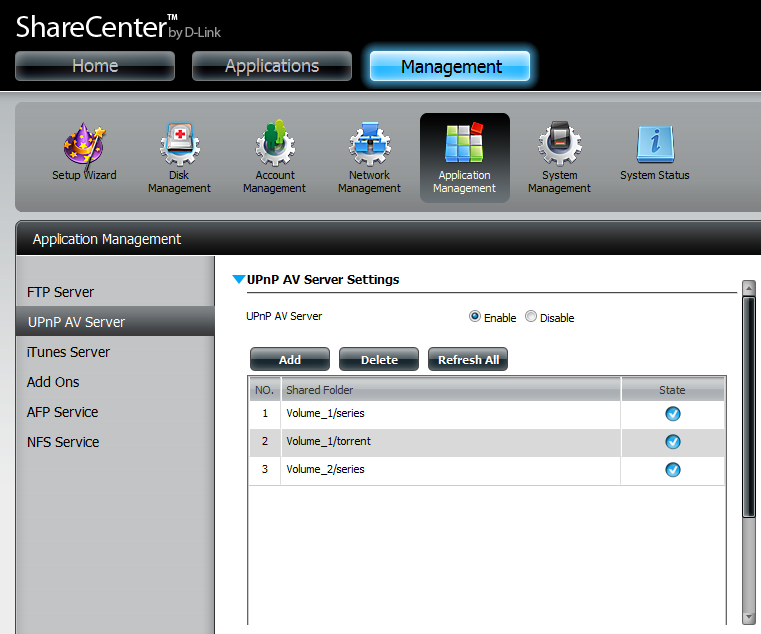Click the vertical scrollbar thumb
Viewport: 761px width, 634px height.
[749, 407]
